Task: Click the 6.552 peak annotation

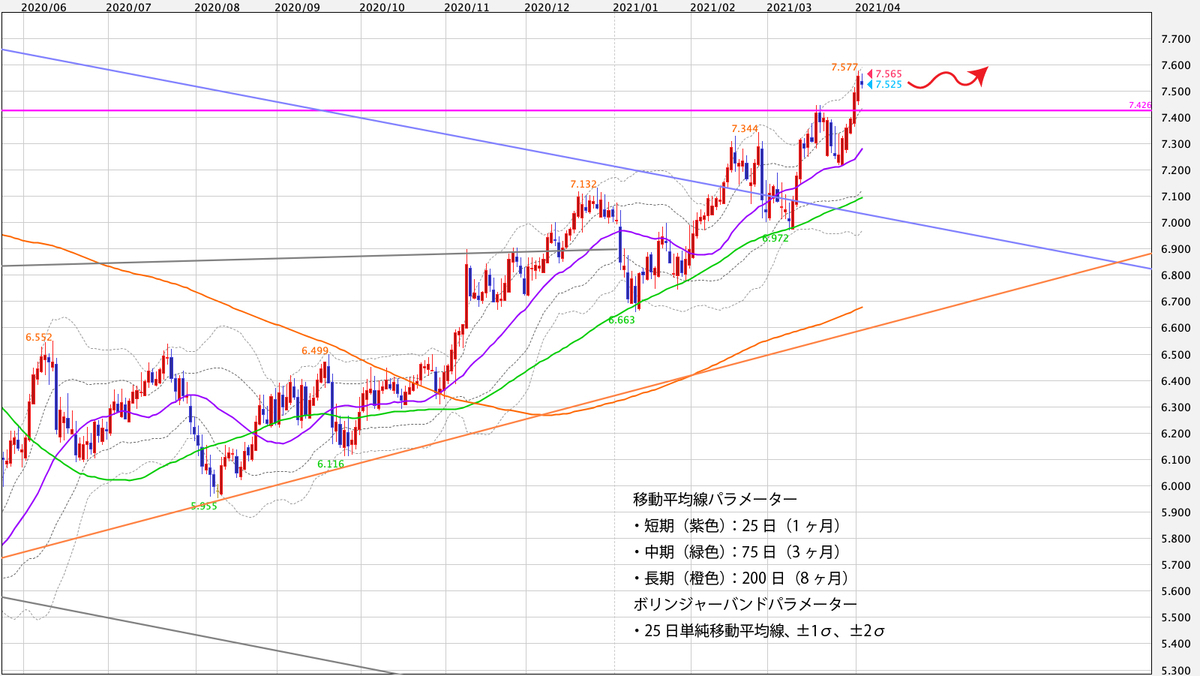Action: [x=39, y=338]
